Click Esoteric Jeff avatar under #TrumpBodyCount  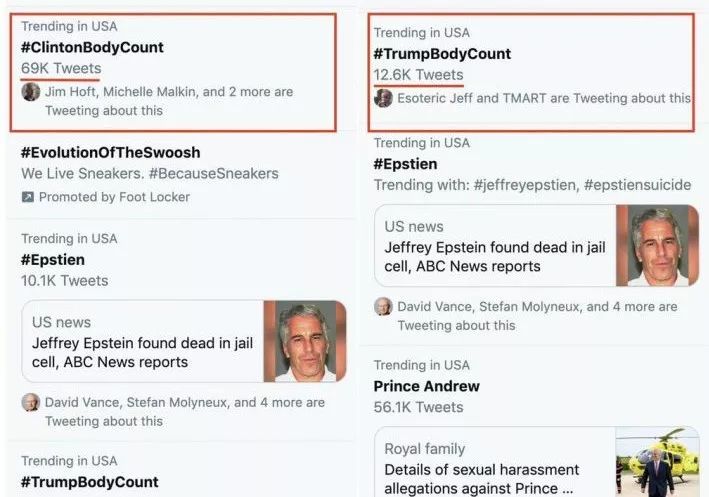tap(383, 98)
